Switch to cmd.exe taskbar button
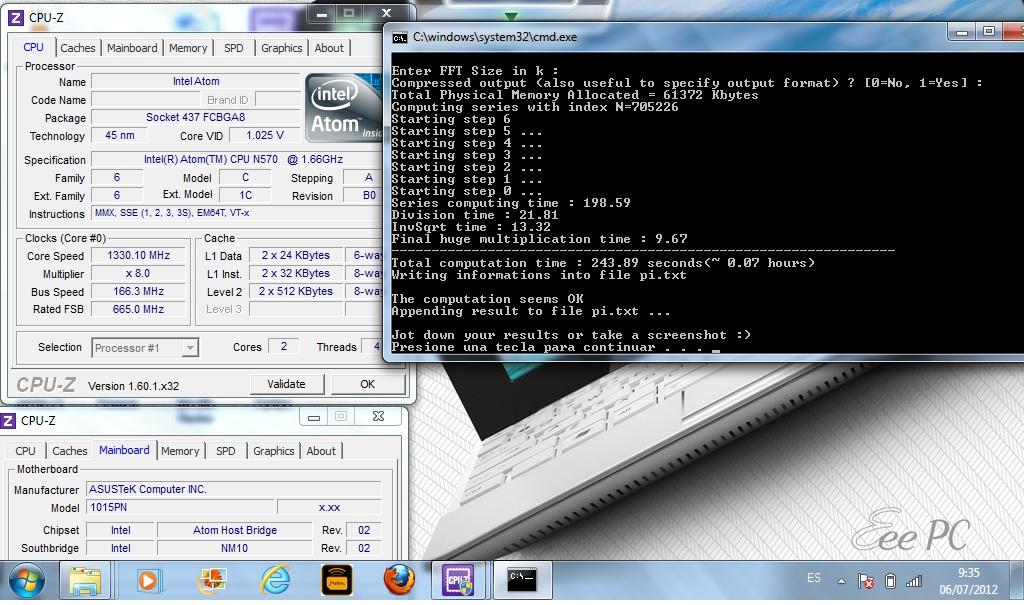 [522, 580]
